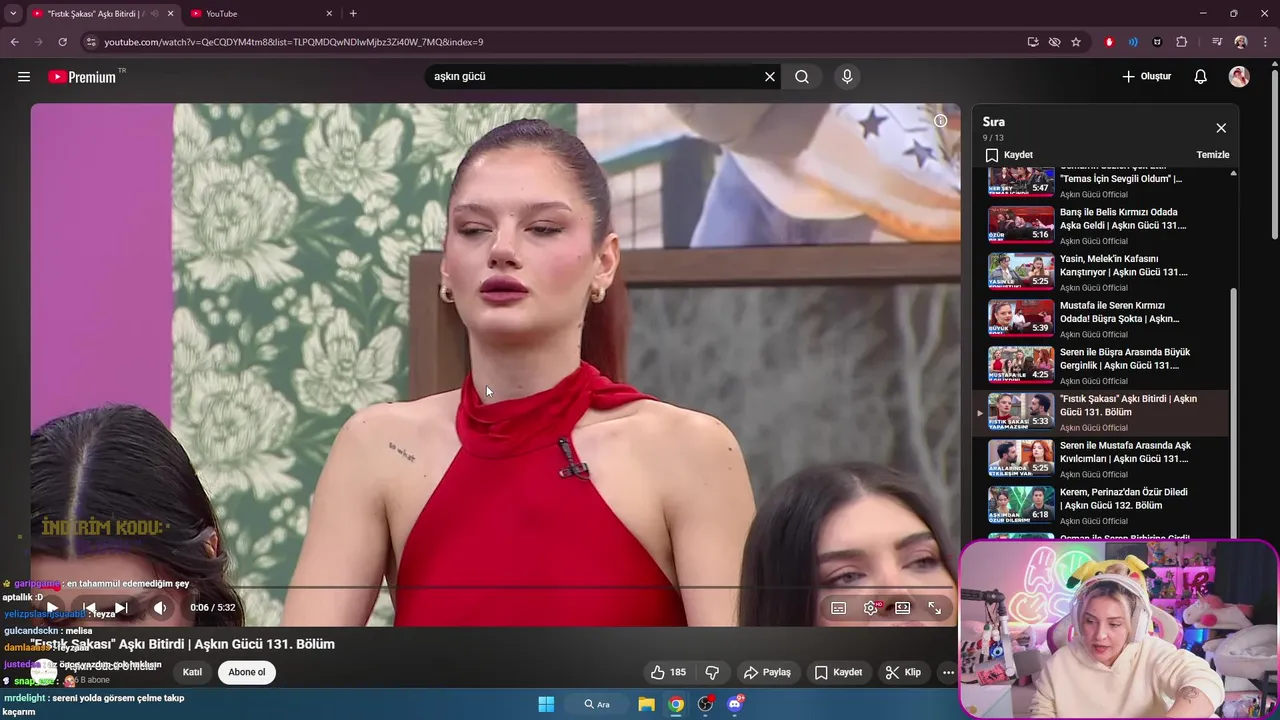
Task: Open the Extensions puzzle menu
Action: [x=1181, y=42]
